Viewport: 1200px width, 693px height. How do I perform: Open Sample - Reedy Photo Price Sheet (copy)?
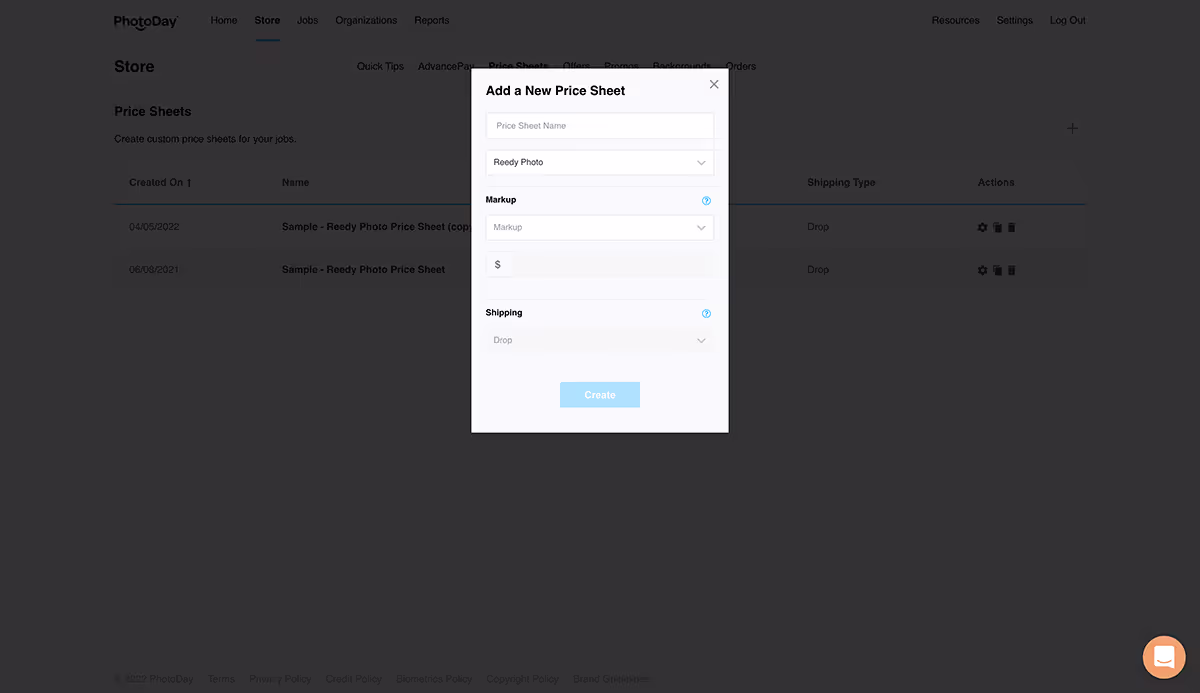coord(376,227)
